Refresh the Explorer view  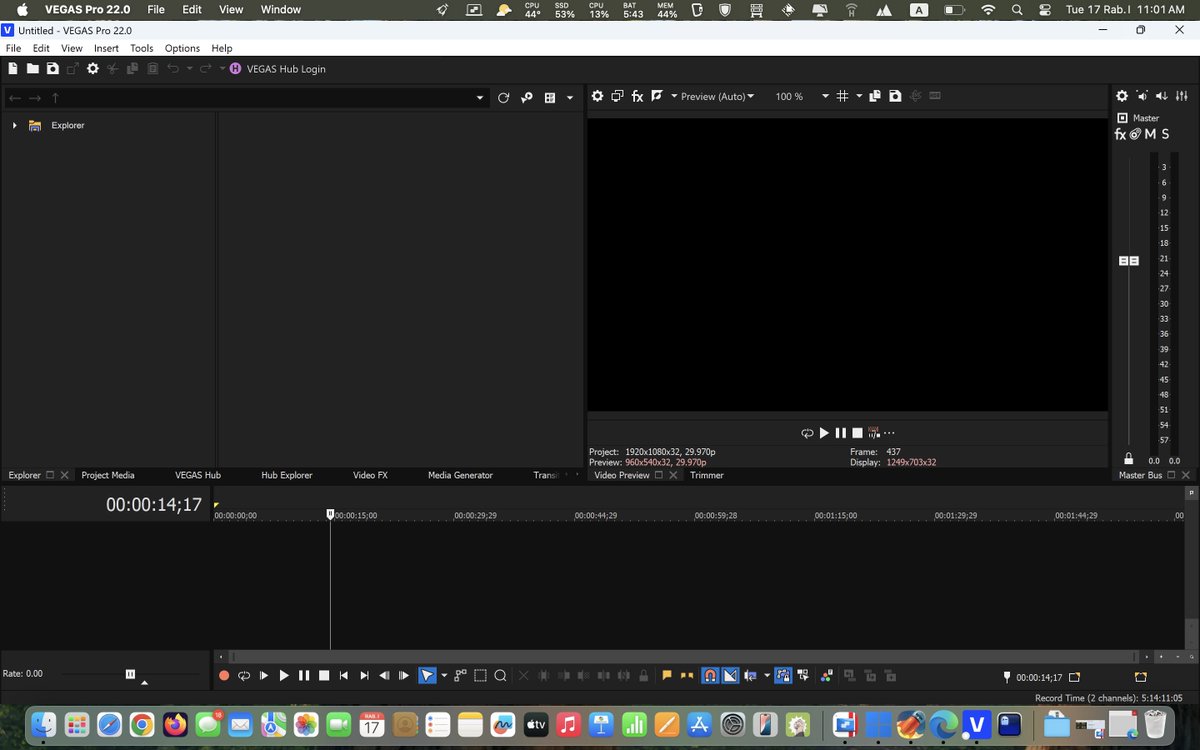pyautogui.click(x=503, y=97)
